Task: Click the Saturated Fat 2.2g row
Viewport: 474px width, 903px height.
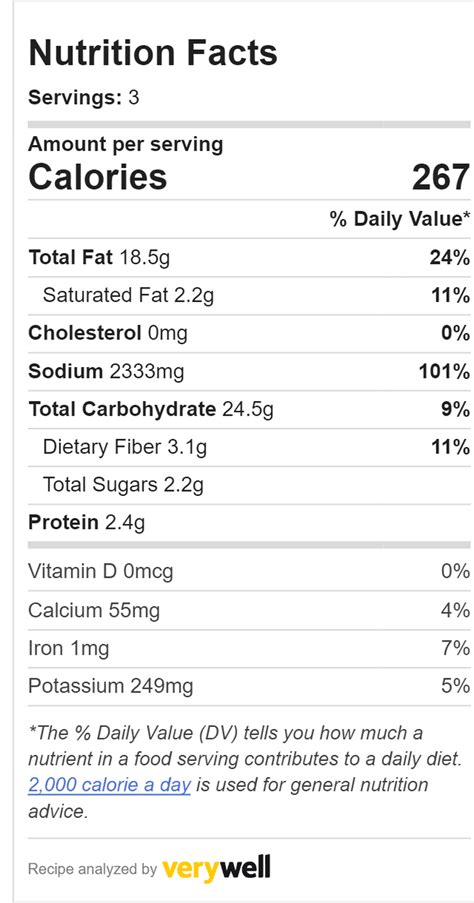Action: (x=249, y=295)
